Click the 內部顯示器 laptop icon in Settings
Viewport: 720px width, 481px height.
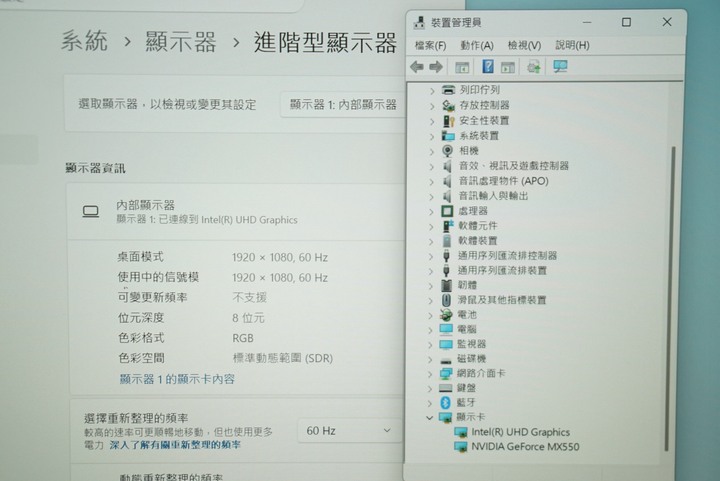[x=90, y=212]
